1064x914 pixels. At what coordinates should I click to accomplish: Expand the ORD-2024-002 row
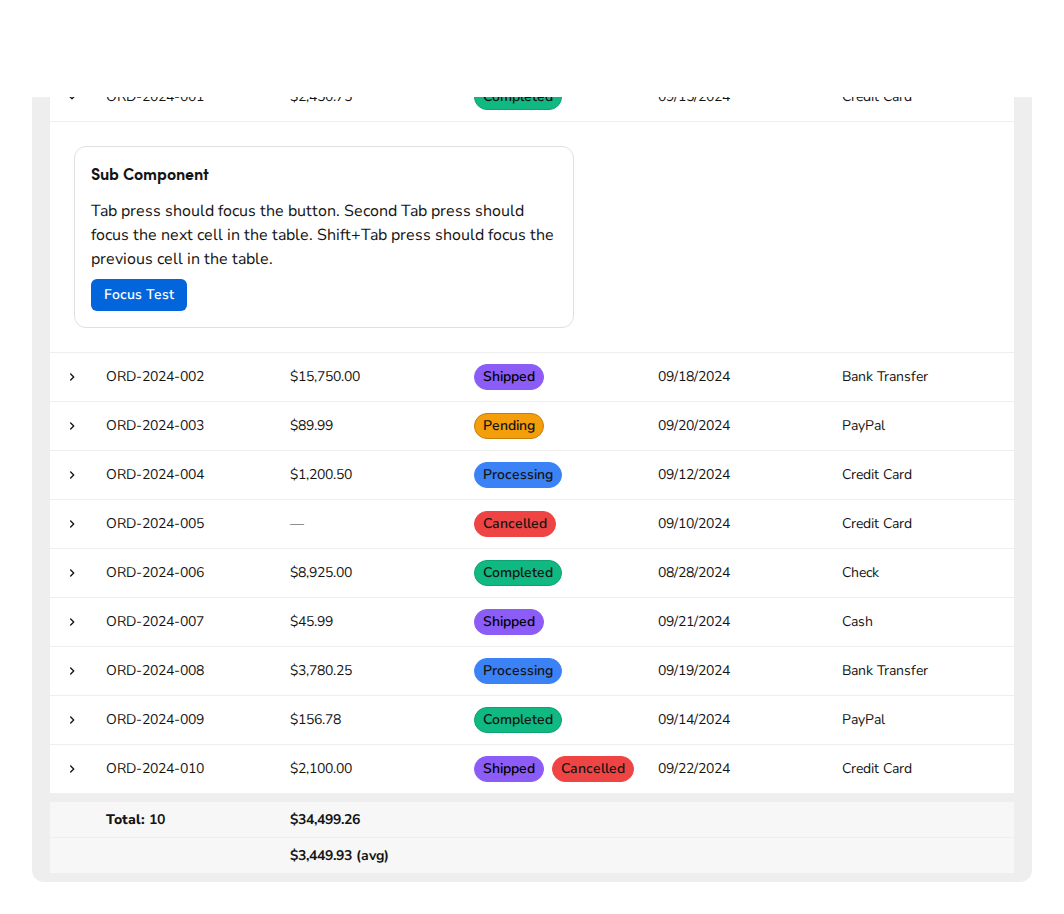point(71,377)
